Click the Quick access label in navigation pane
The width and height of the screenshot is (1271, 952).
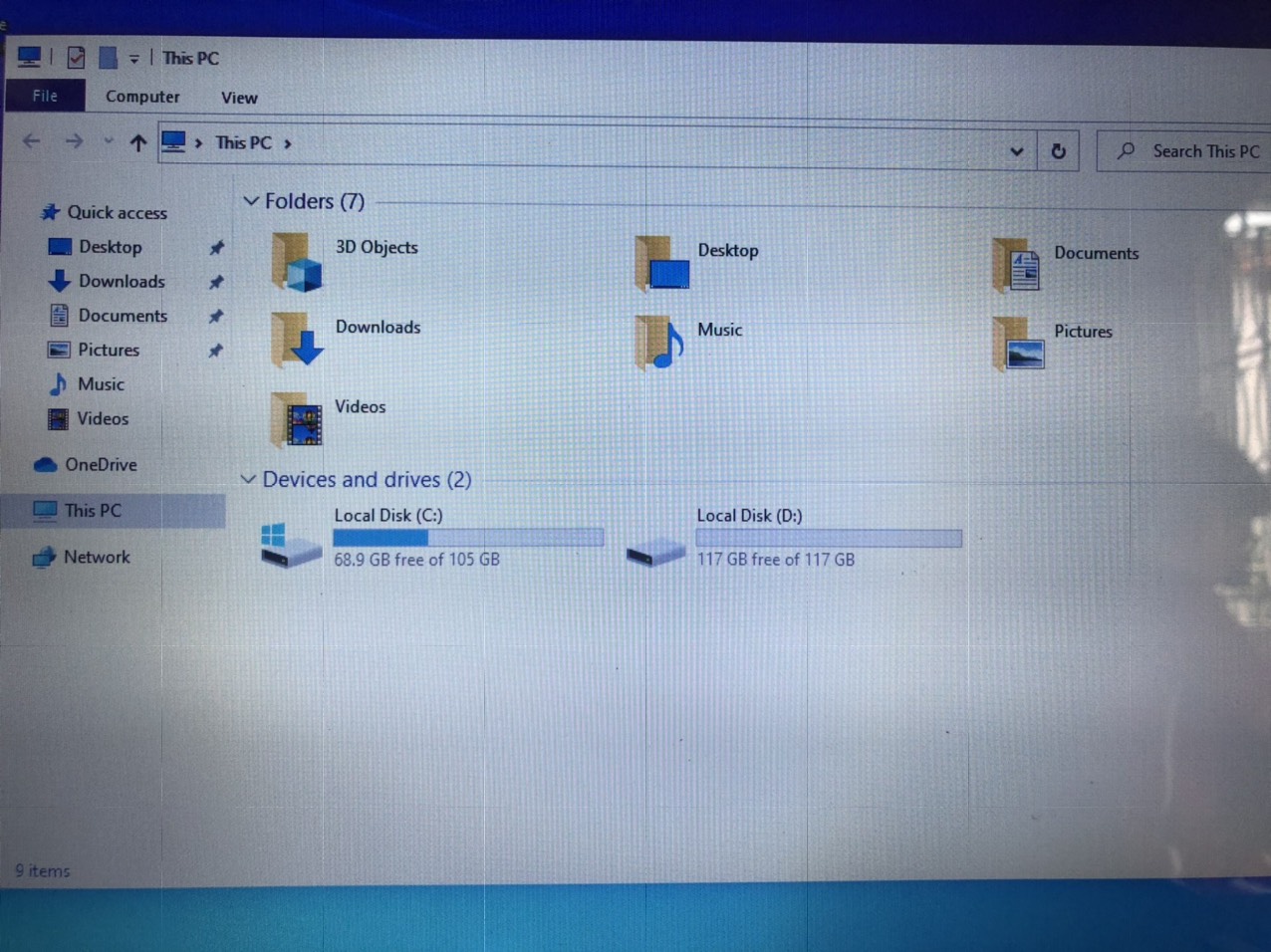point(117,212)
